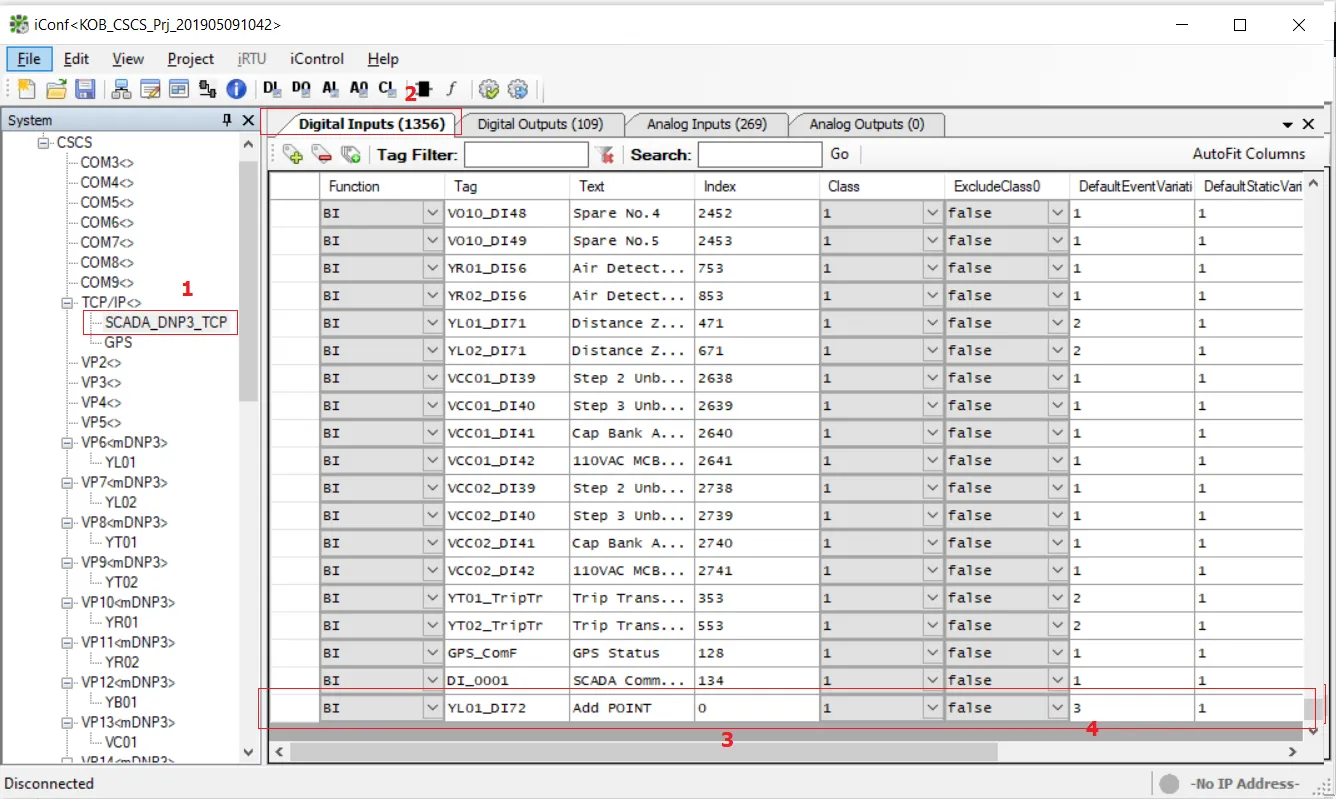Sort by the Tag column header
This screenshot has width=1336, height=799.
coord(507,186)
